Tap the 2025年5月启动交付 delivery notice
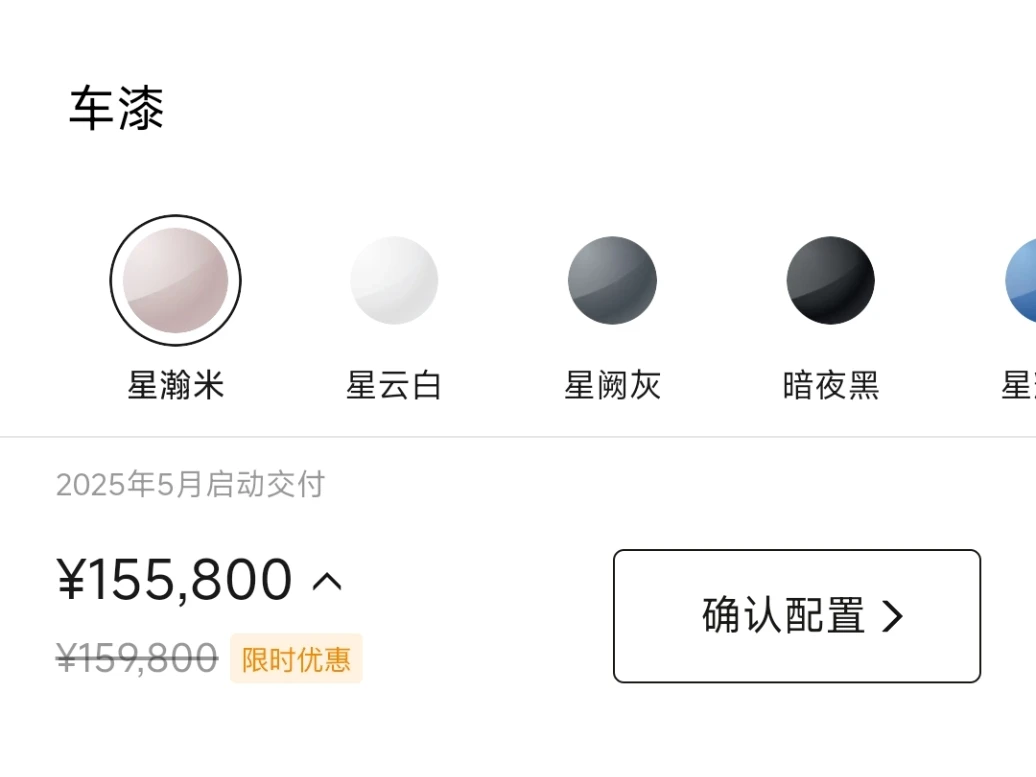This screenshot has width=1036, height=777. pos(190,485)
